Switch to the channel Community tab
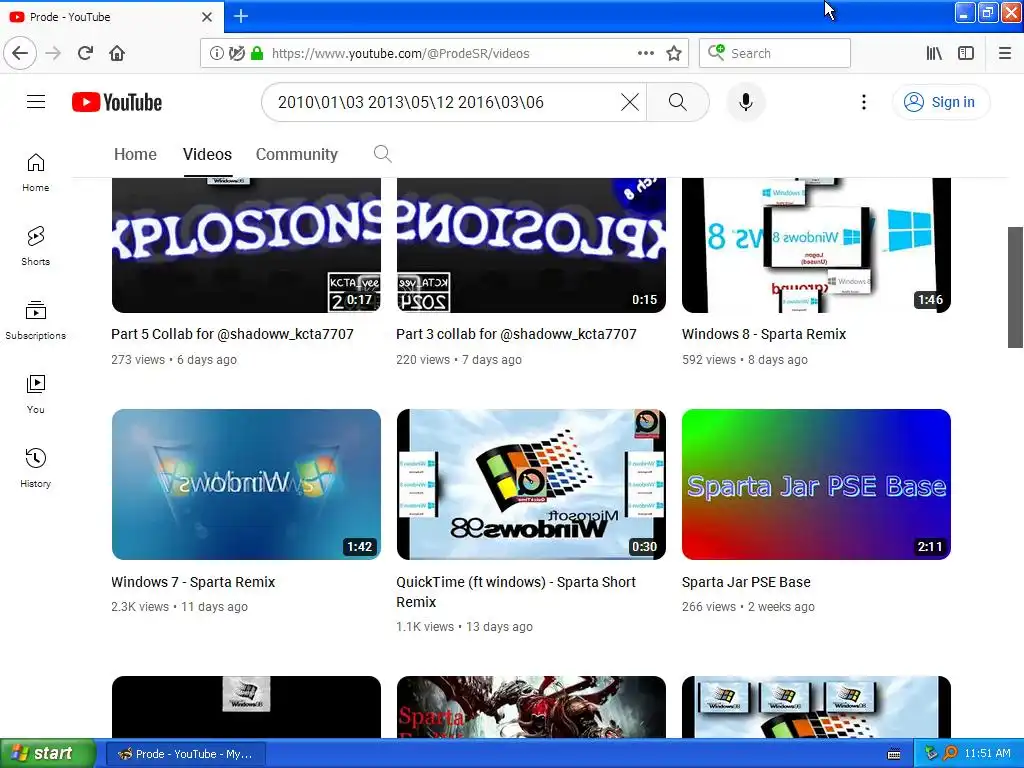The height and width of the screenshot is (768, 1024). [x=296, y=154]
